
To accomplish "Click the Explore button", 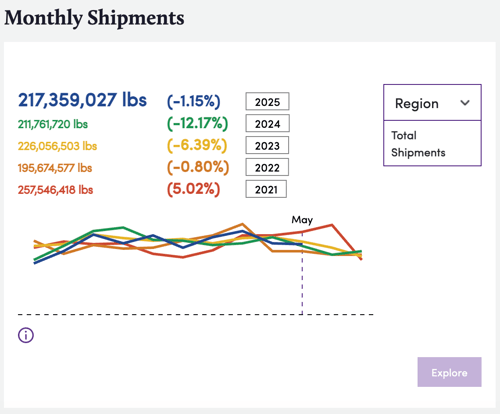I will click(449, 372).
